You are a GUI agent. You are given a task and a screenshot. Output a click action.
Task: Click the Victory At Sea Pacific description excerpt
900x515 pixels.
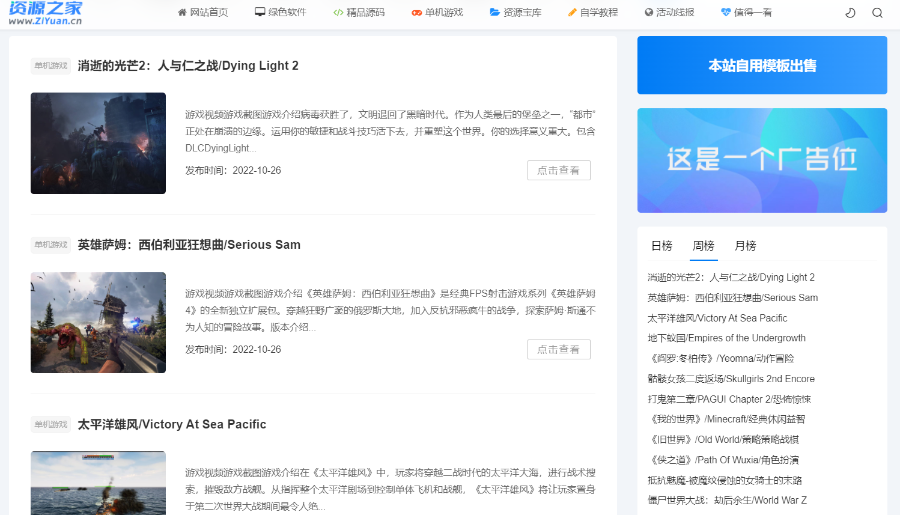390,489
